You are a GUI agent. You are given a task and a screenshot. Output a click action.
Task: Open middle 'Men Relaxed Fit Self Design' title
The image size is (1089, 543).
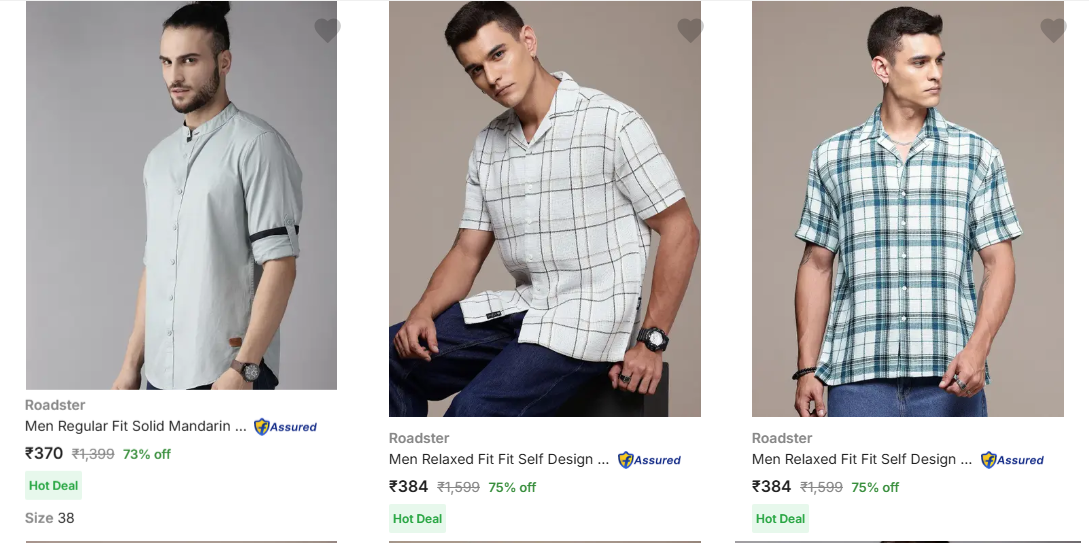[x=498, y=459]
